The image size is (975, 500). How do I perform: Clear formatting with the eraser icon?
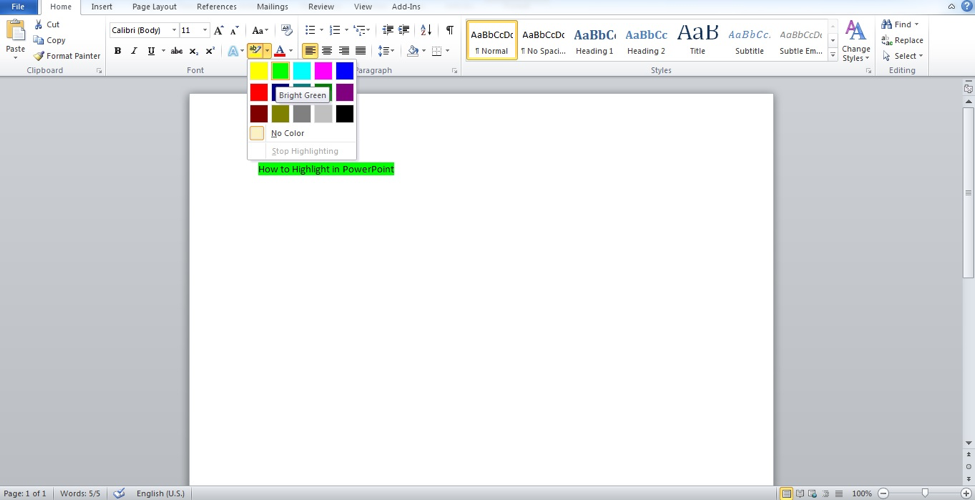[x=286, y=30]
